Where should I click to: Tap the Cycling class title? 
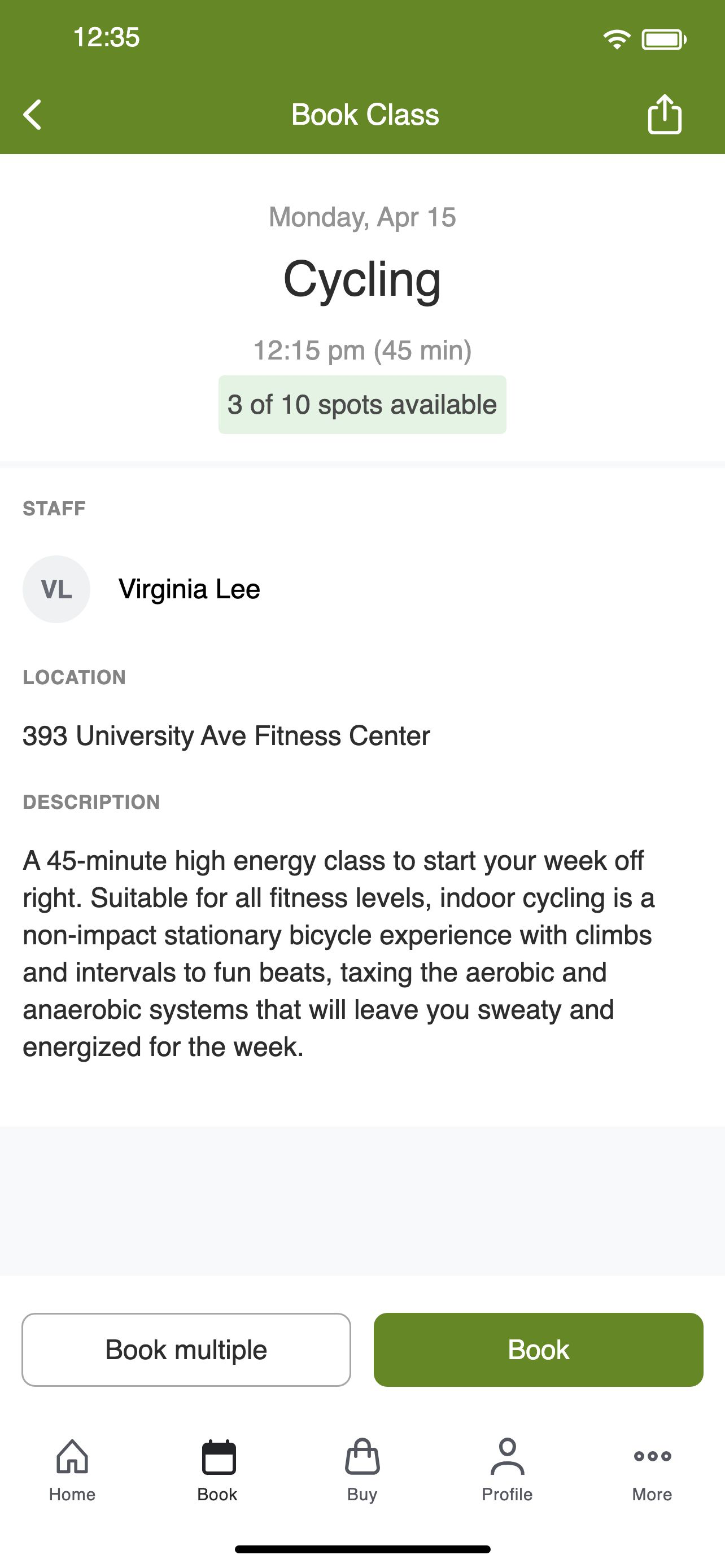coord(362,279)
